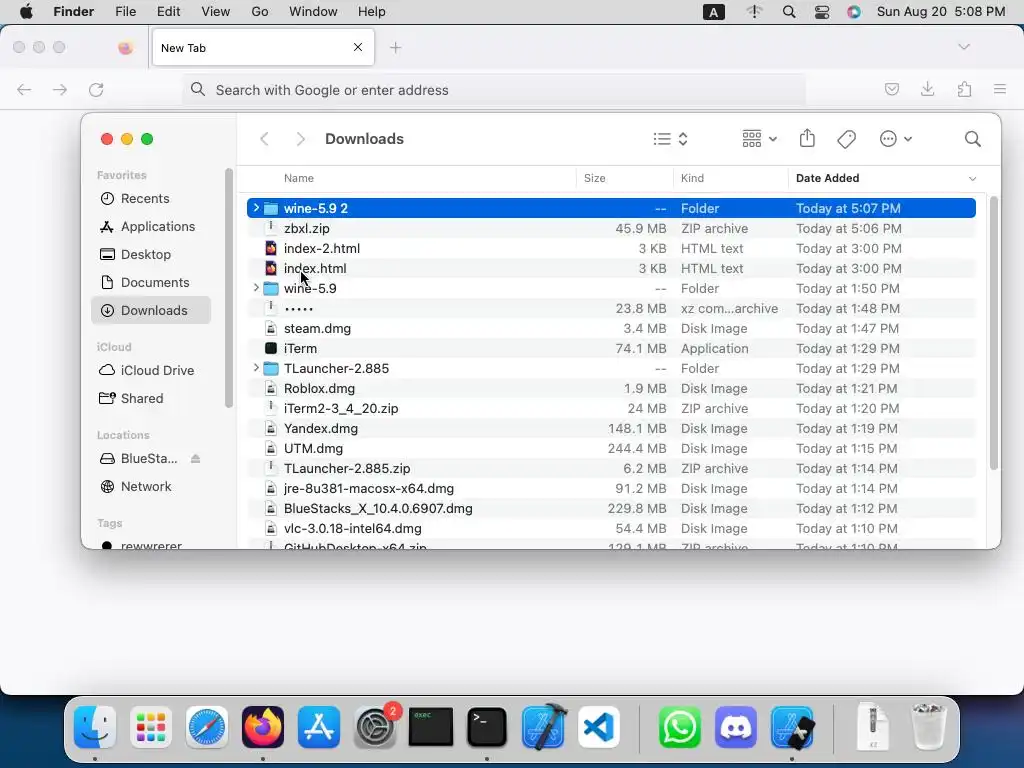Expand the wine-5.9 folder row
Image resolution: width=1024 pixels, height=768 pixels.
tap(256, 288)
